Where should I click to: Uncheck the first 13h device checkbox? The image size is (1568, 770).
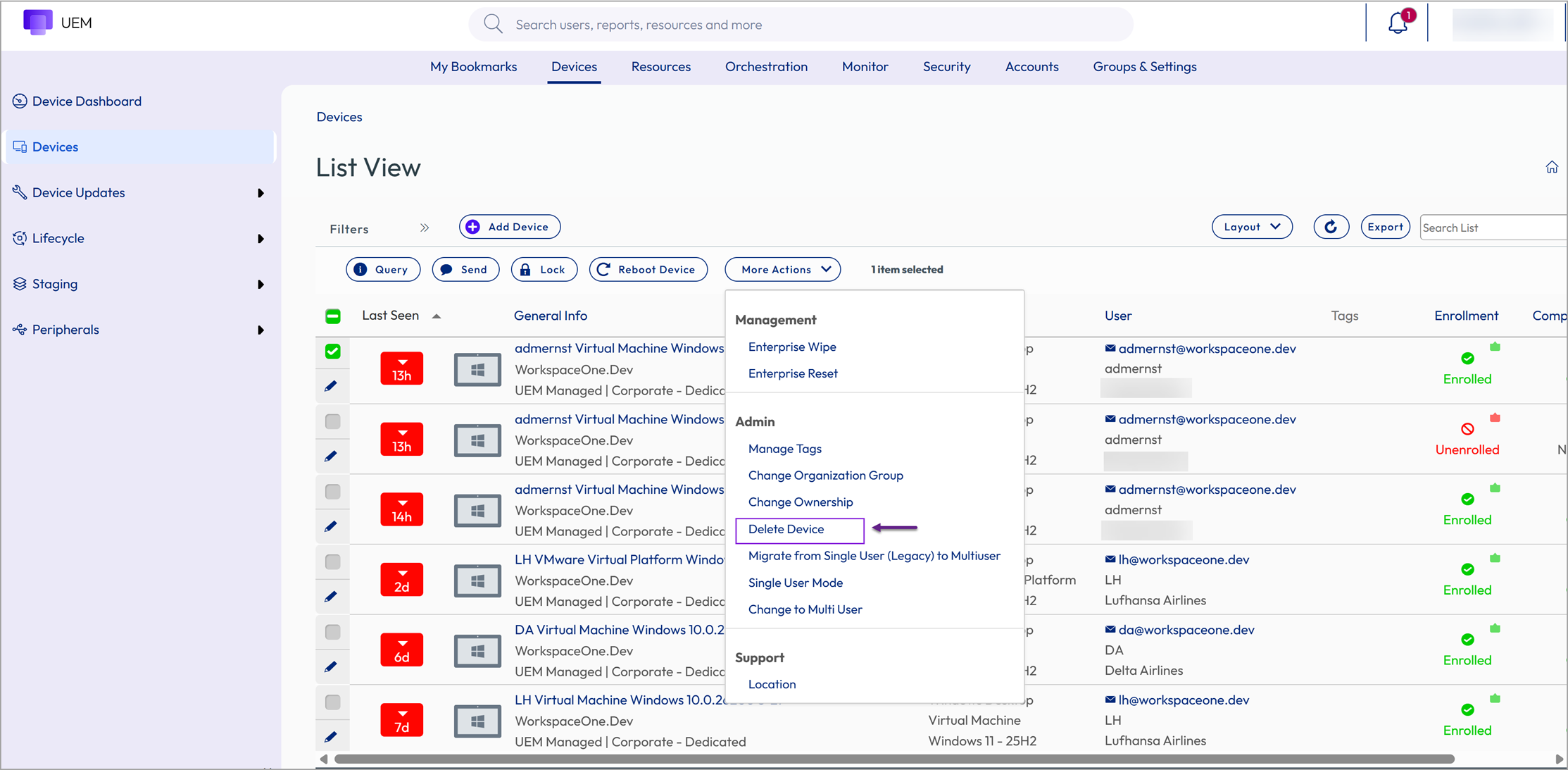(x=333, y=351)
